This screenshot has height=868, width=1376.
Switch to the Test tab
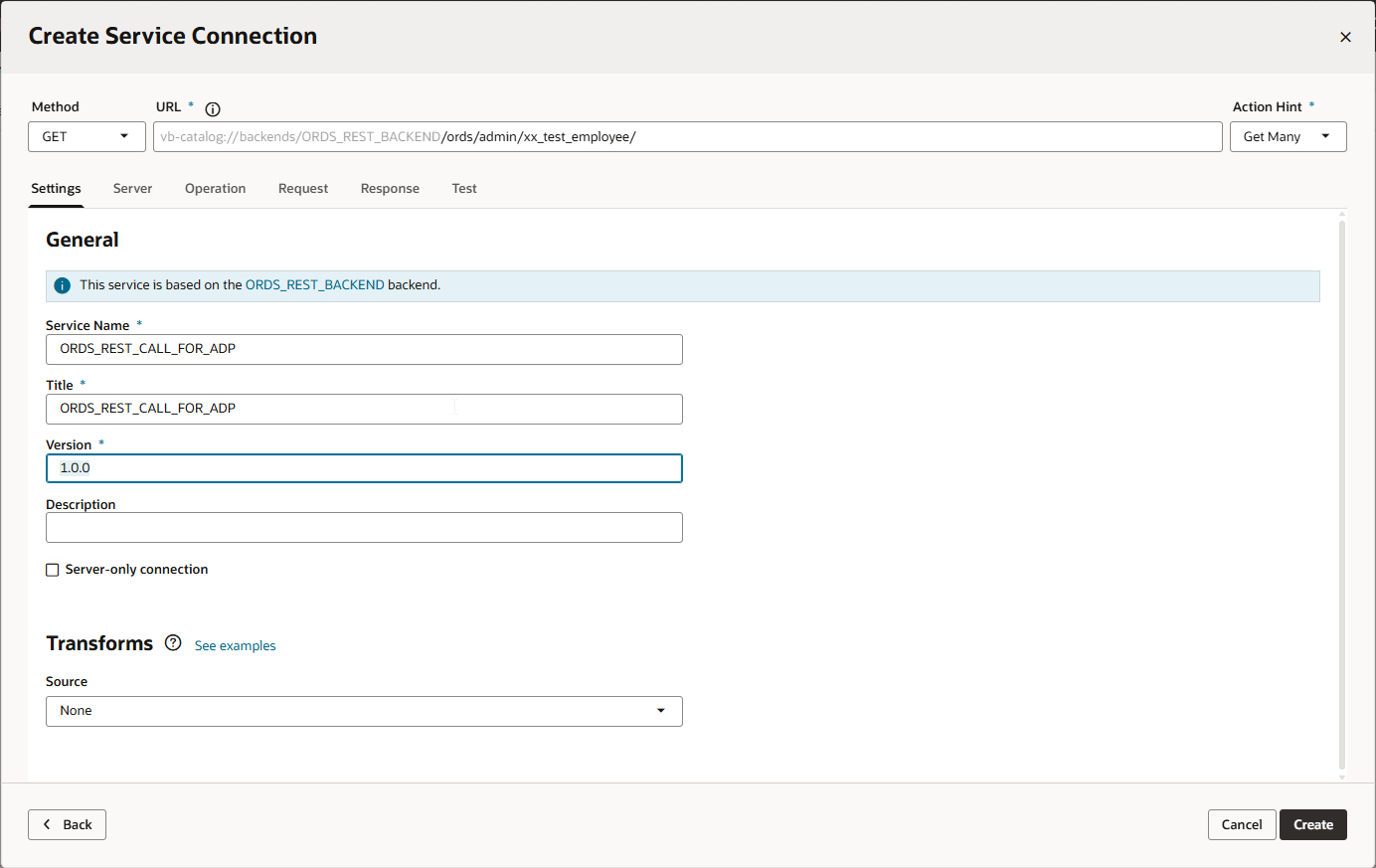[x=464, y=189]
